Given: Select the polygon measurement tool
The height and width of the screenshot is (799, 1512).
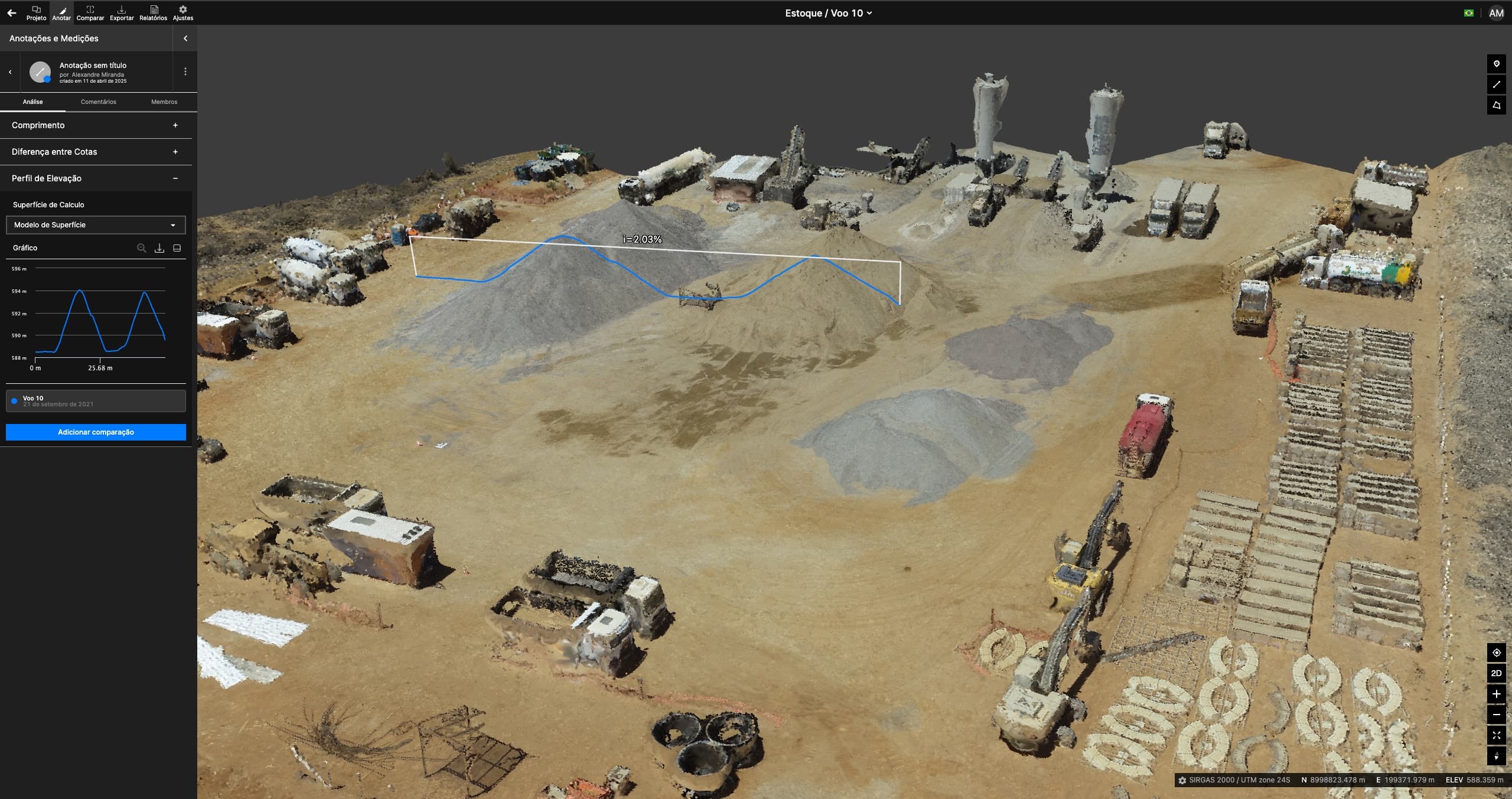Looking at the screenshot, I should pos(1497,106).
